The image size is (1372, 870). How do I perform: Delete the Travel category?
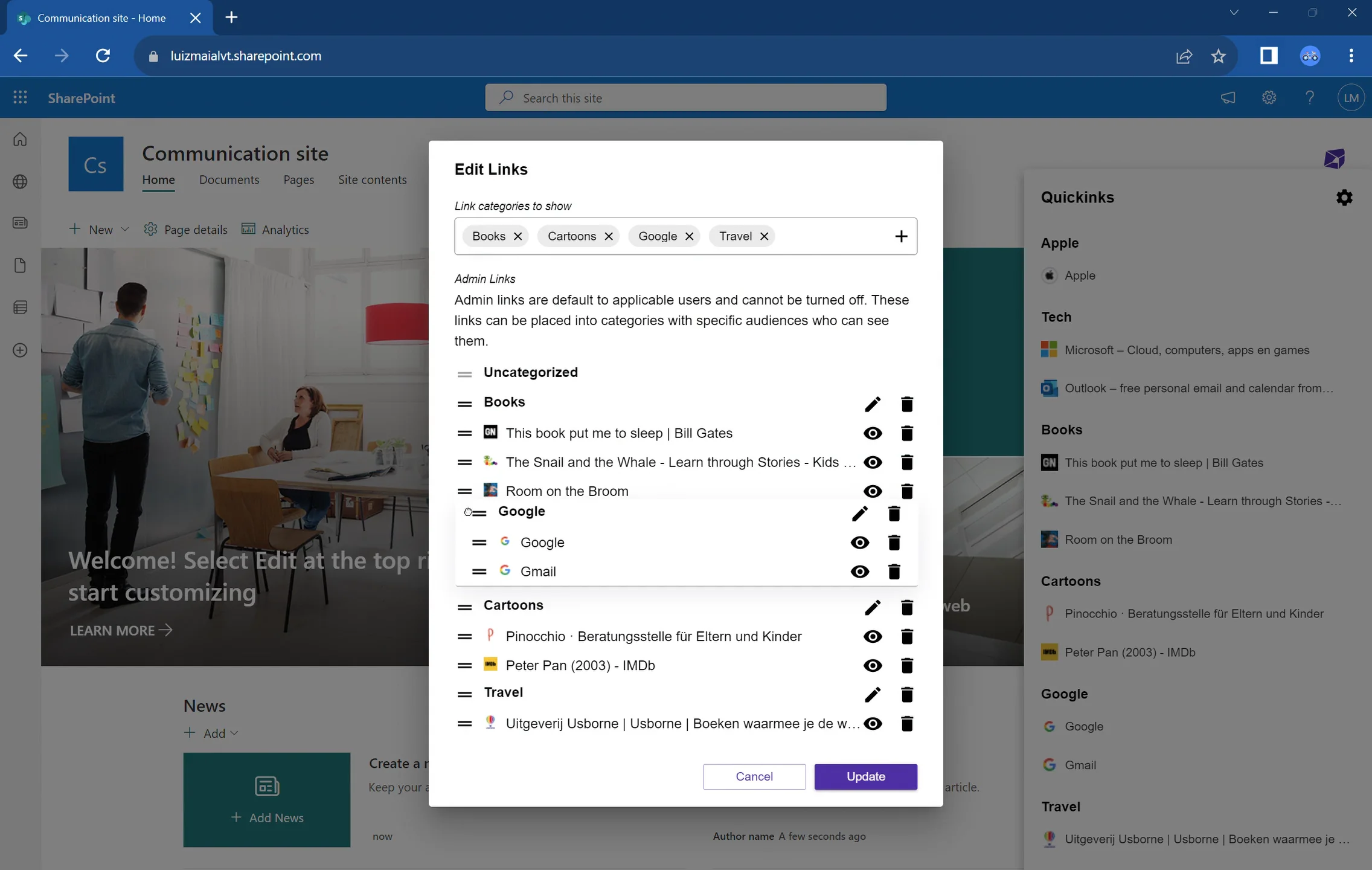(906, 694)
